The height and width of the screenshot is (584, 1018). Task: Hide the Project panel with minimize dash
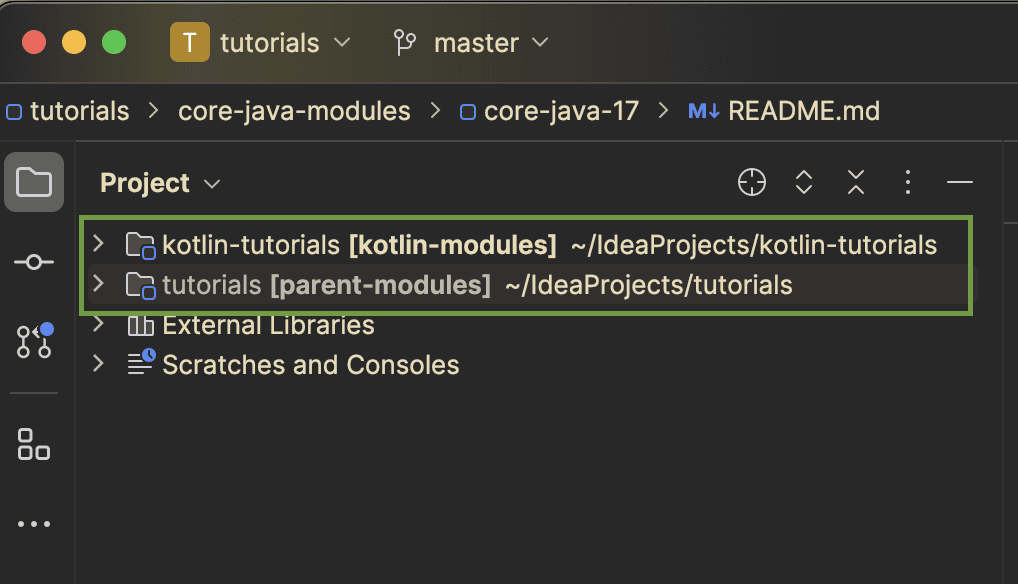tap(960, 182)
